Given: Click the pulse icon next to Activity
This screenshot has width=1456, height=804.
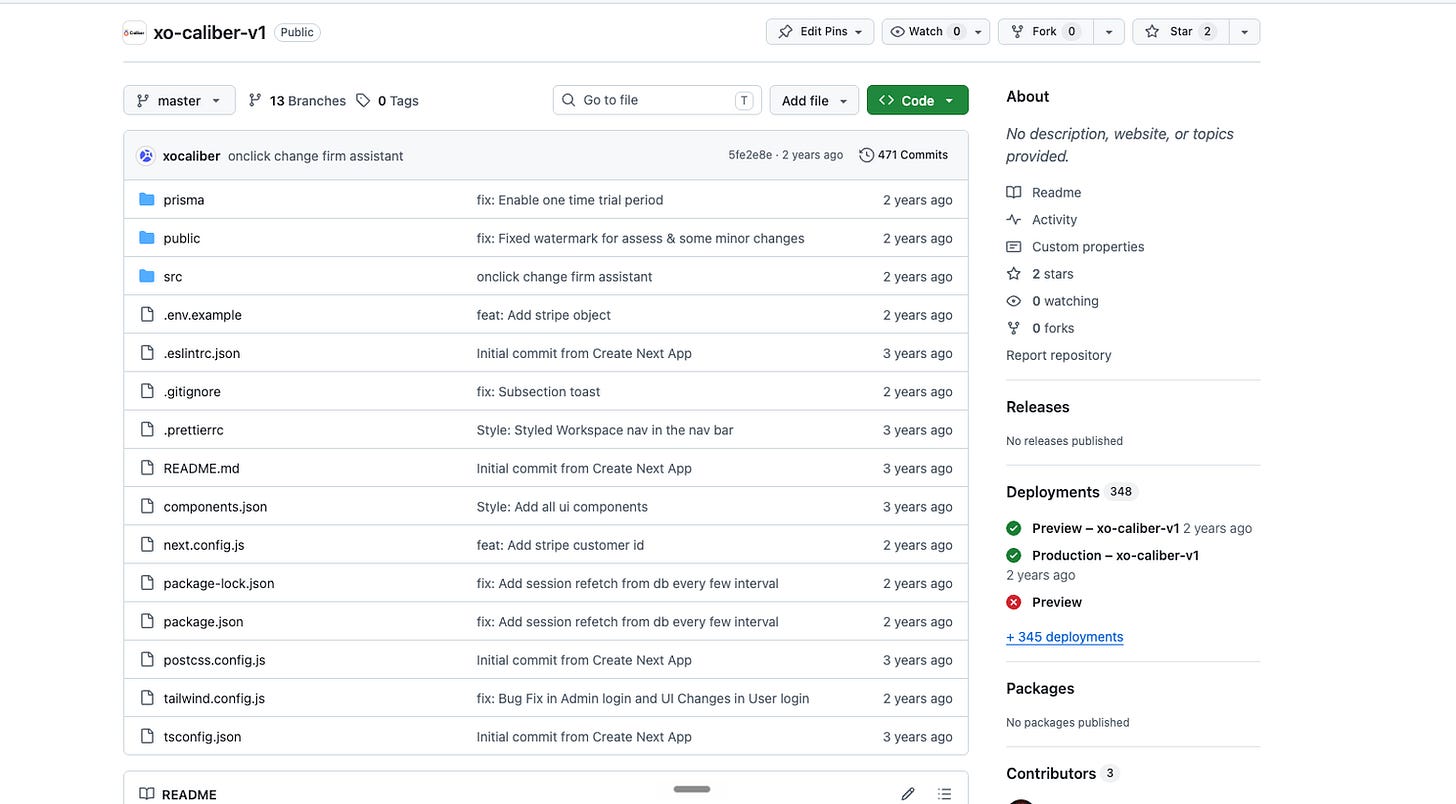Looking at the screenshot, I should [1014, 219].
